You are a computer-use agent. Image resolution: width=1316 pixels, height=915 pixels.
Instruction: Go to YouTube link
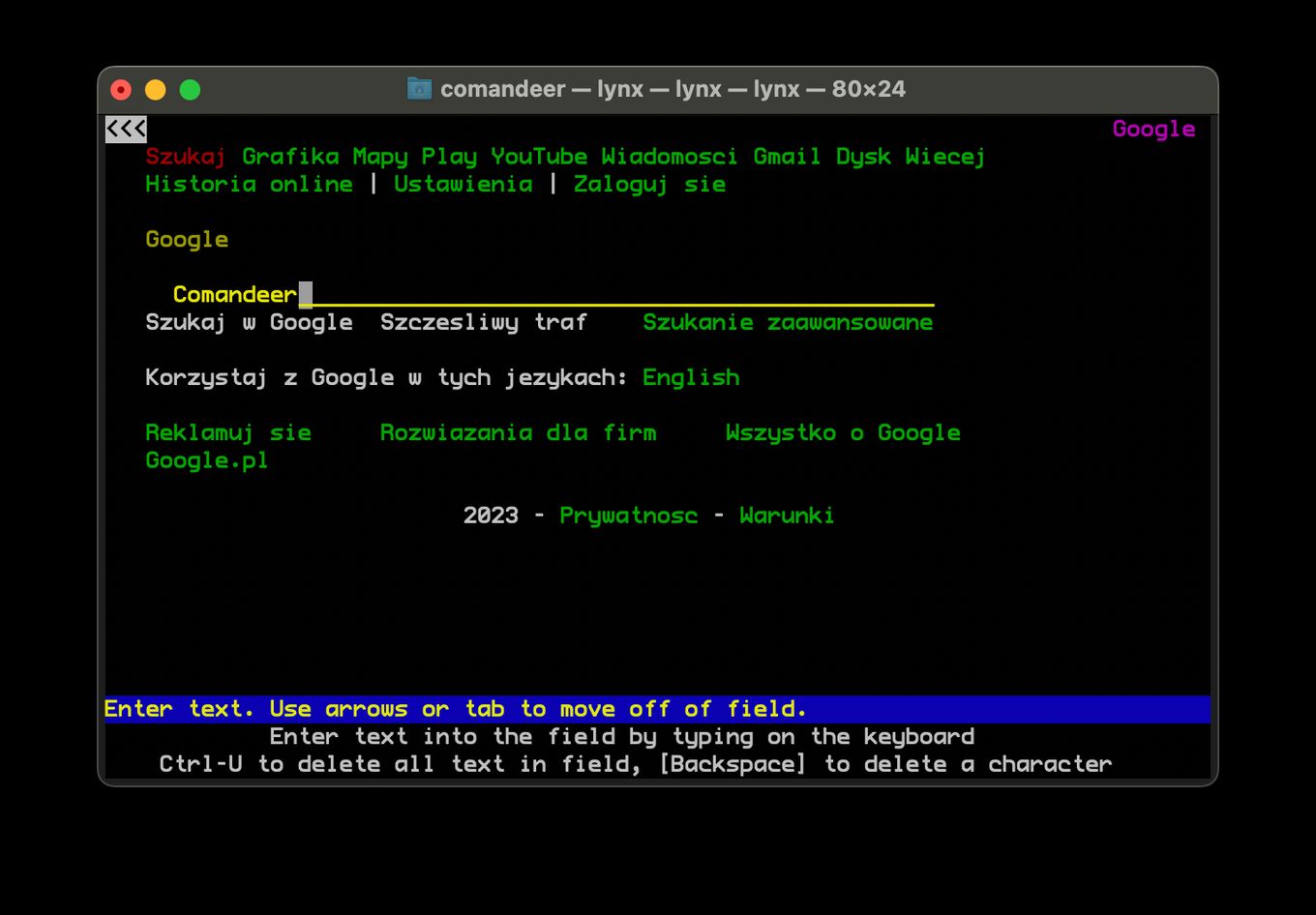(x=539, y=157)
